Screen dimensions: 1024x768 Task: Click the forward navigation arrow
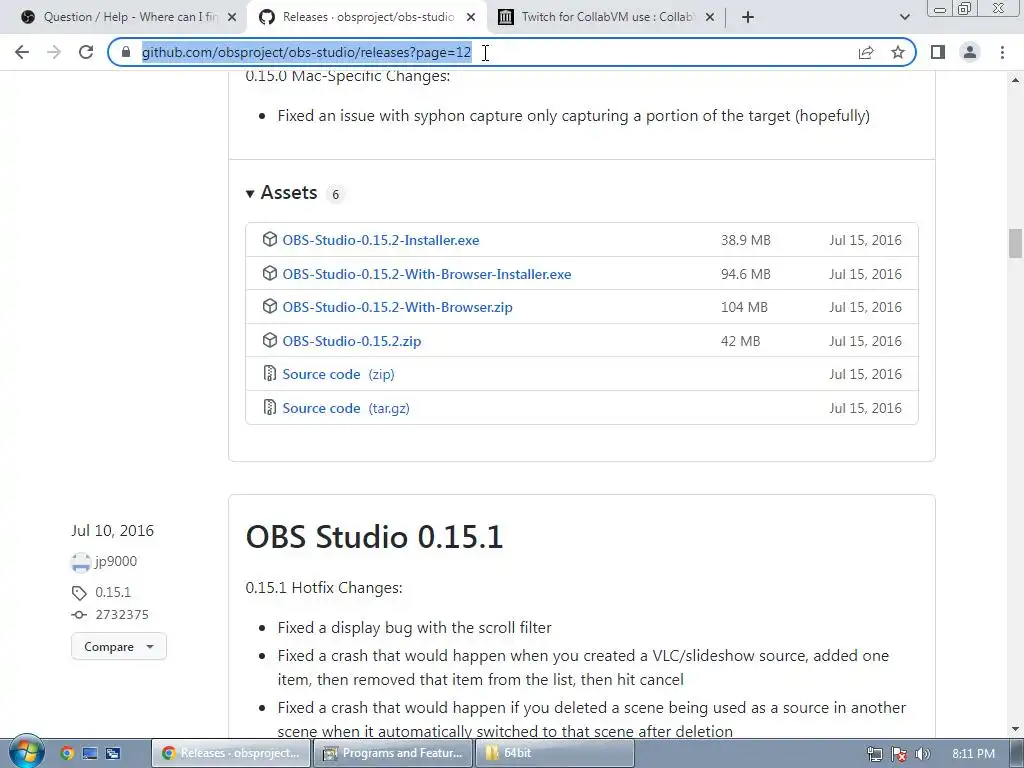click(x=54, y=52)
